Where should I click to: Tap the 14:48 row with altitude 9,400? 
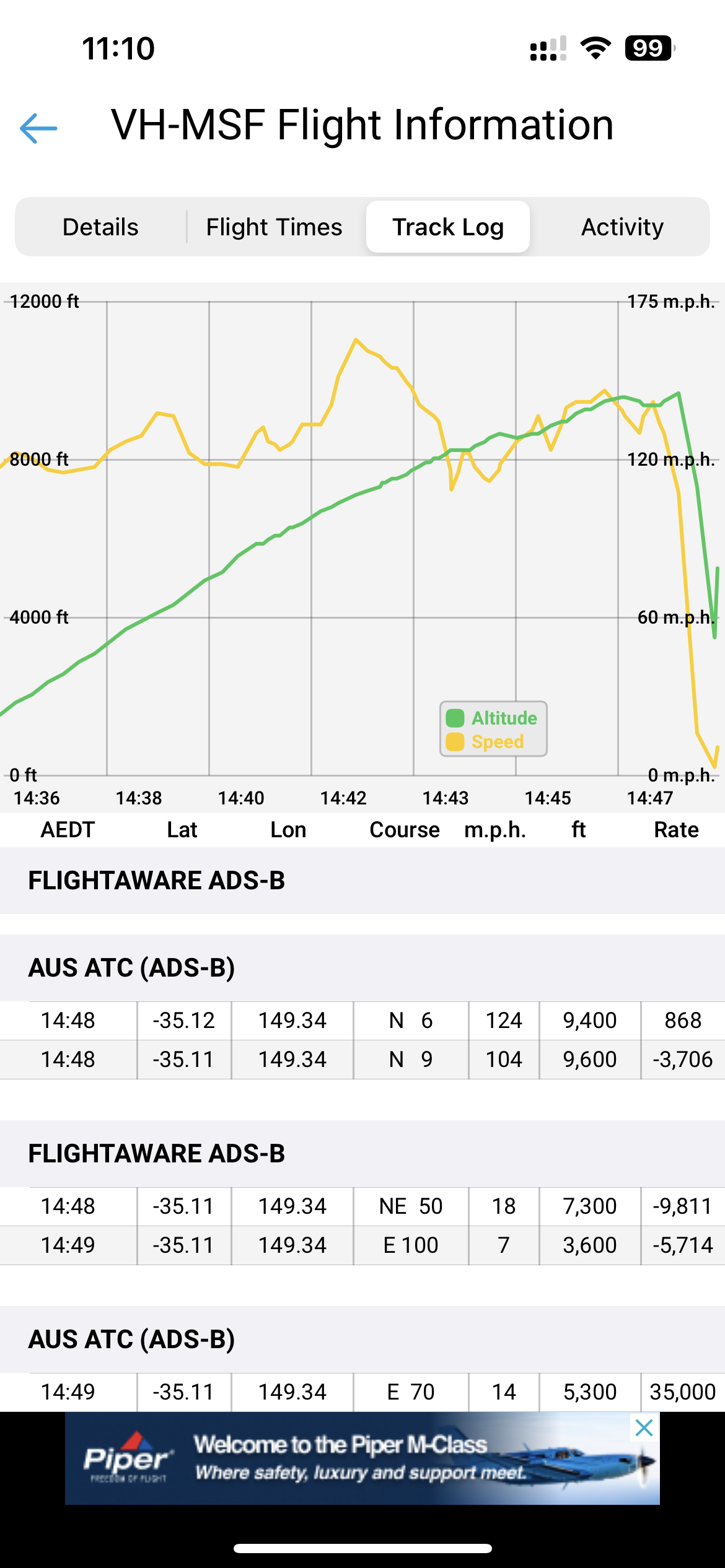point(362,1020)
